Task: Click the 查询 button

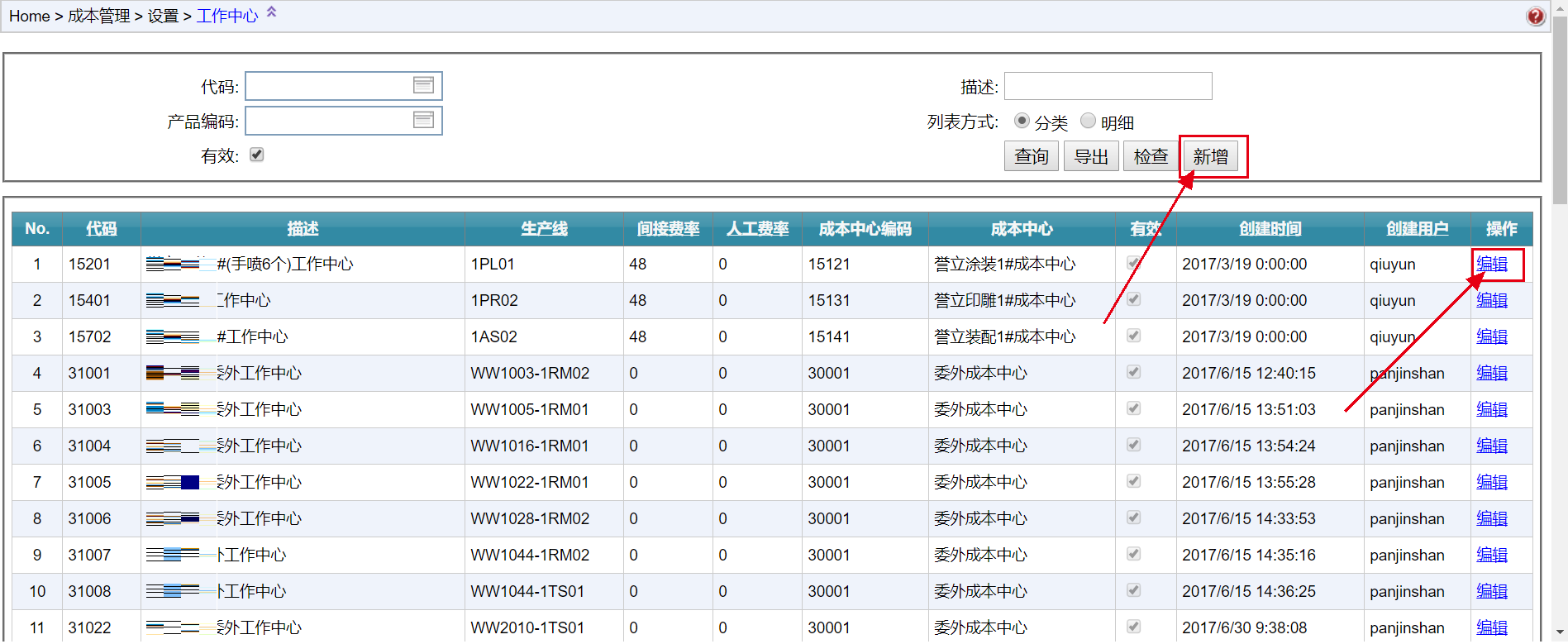Action: point(1032,156)
